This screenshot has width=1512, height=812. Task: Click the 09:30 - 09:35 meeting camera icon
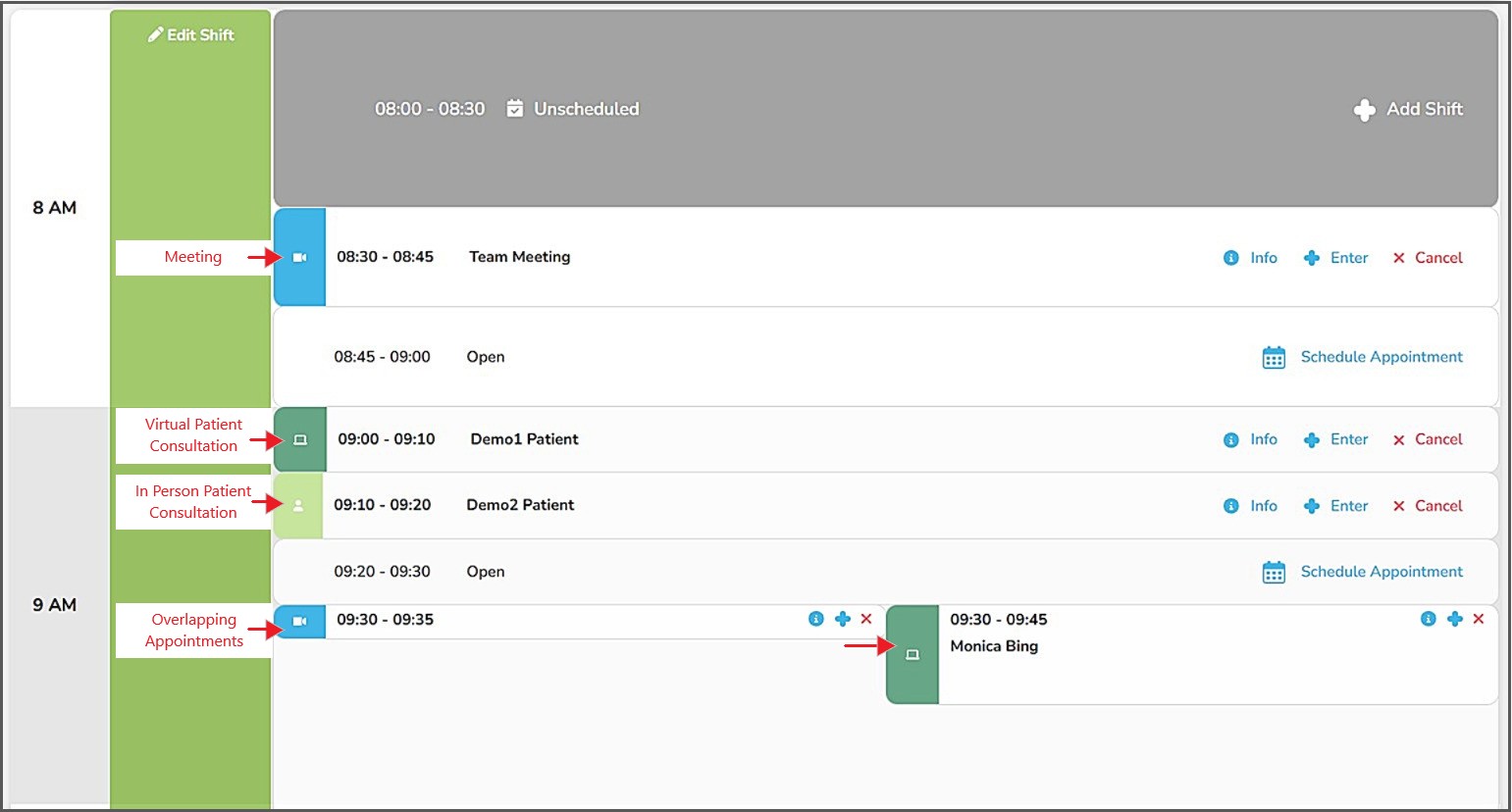[300, 621]
